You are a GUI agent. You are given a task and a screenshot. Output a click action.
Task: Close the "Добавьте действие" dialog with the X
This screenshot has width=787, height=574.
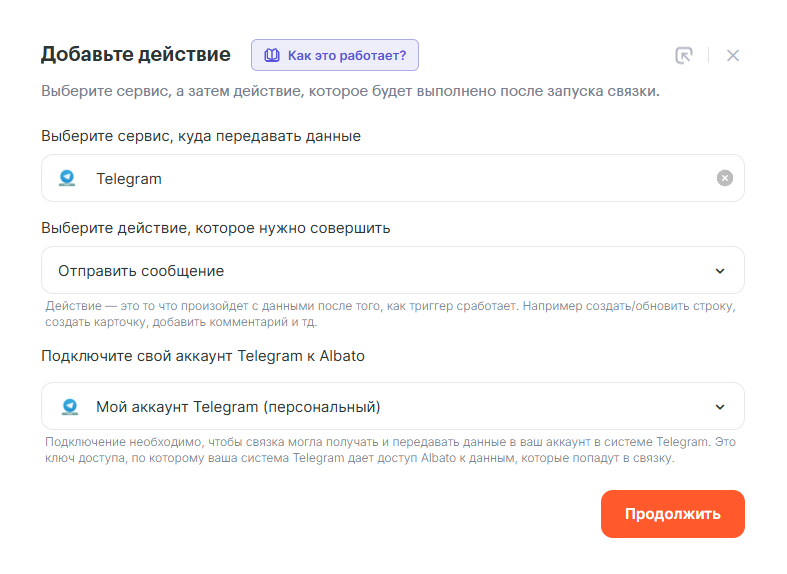(733, 56)
